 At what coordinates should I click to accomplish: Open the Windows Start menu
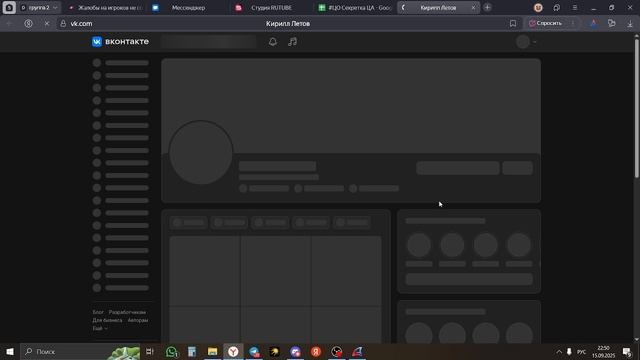tap(10, 351)
